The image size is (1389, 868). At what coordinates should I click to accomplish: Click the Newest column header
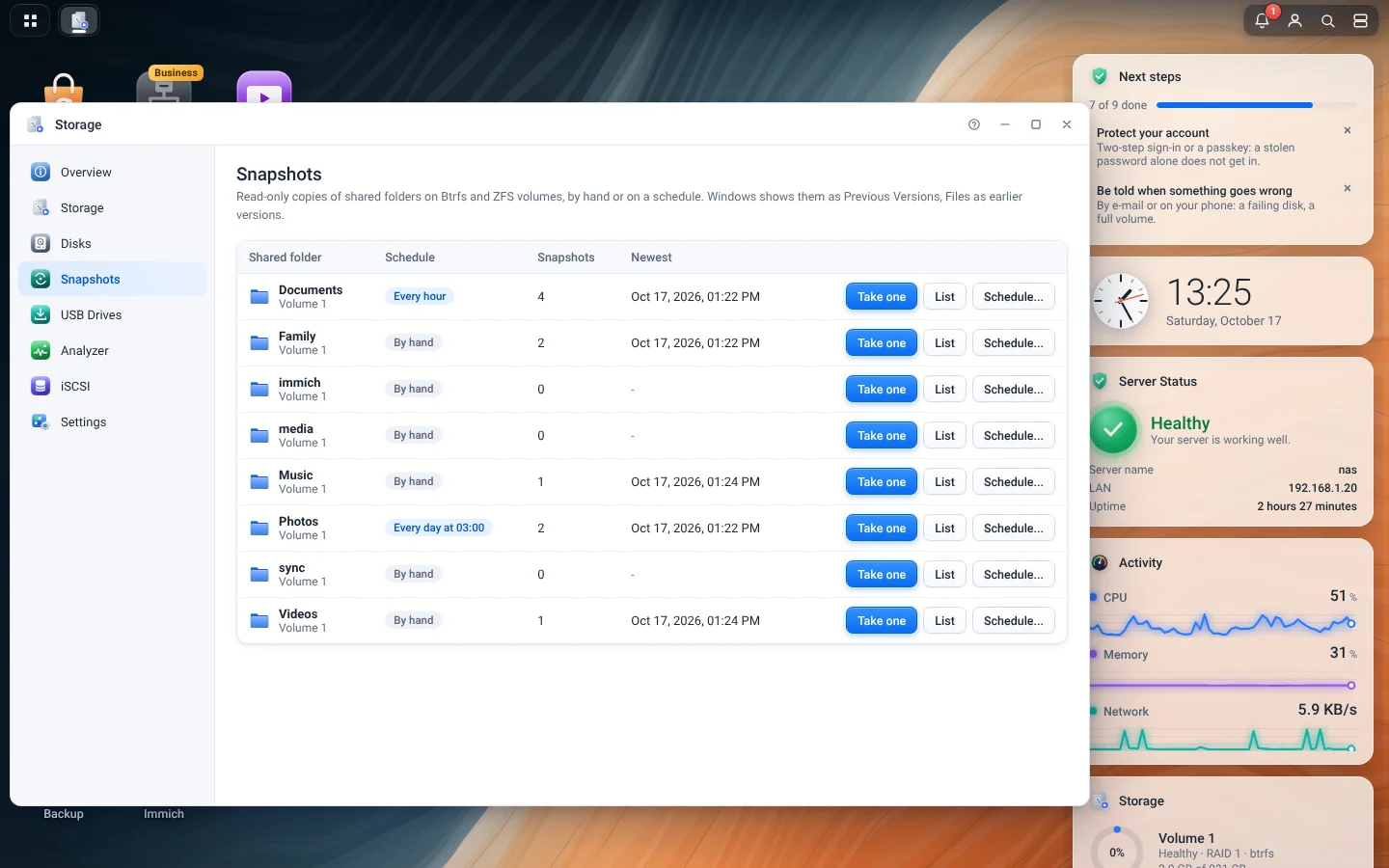tap(651, 258)
